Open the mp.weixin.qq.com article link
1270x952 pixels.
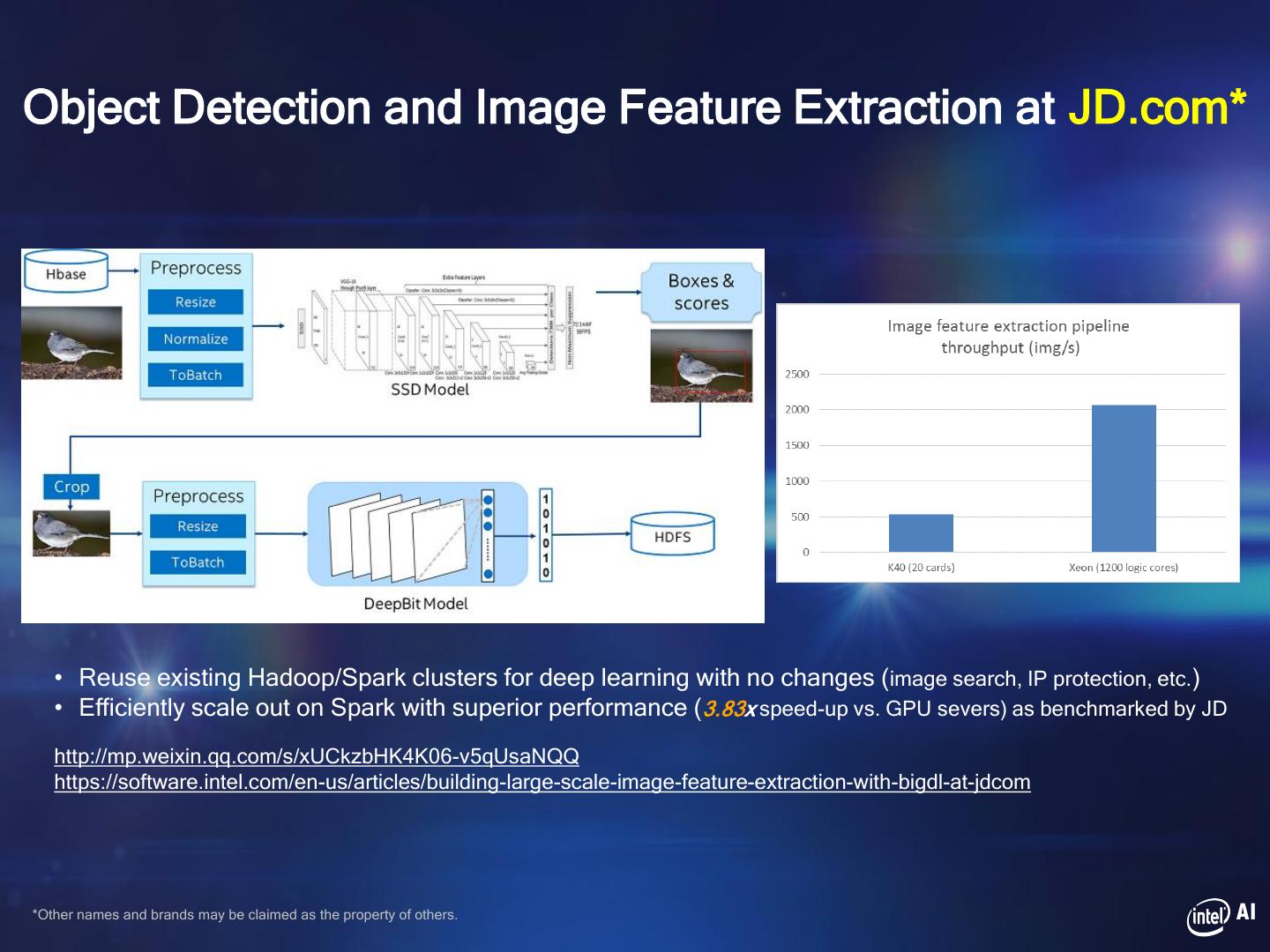[x=317, y=755]
